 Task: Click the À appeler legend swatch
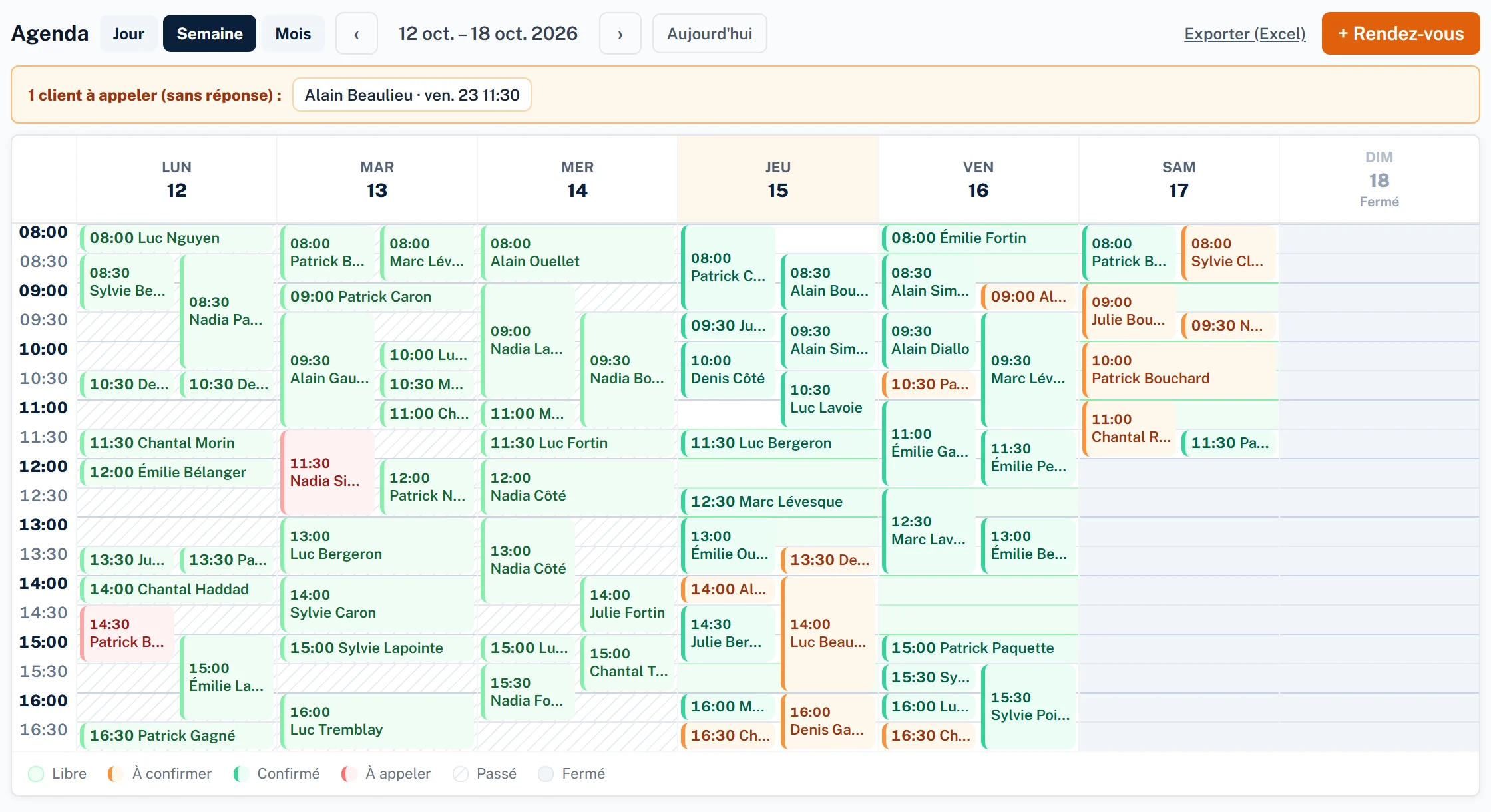(349, 774)
